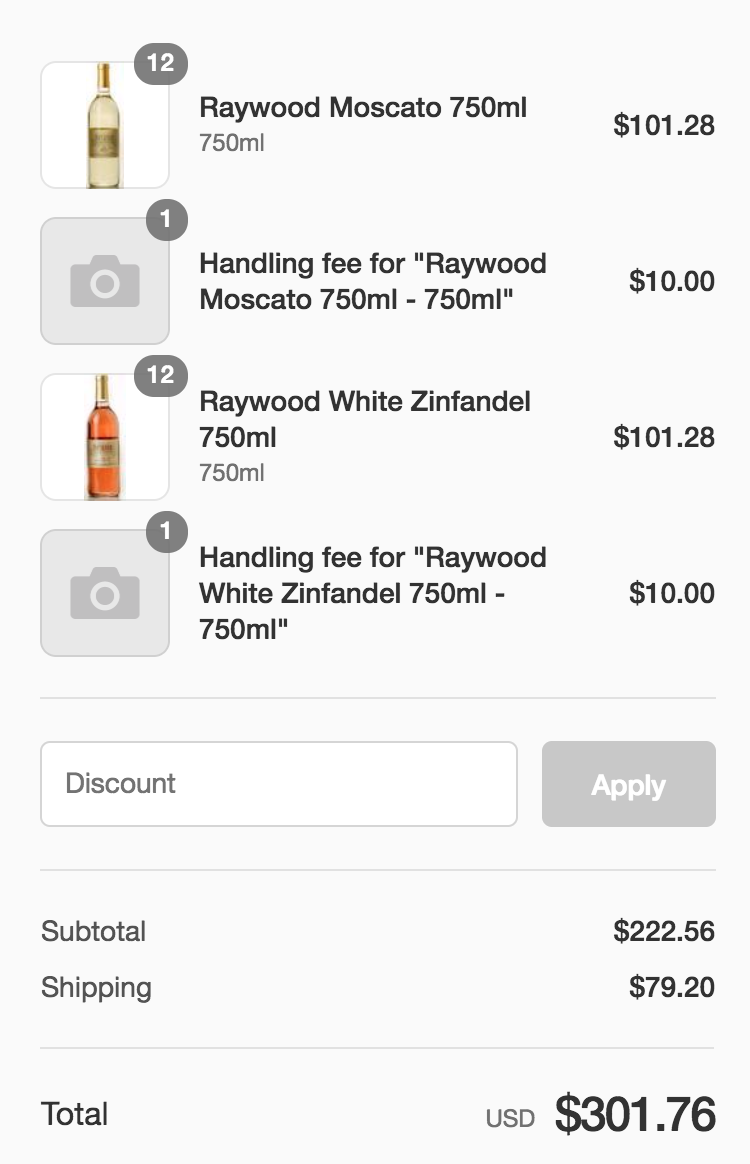Click the Shipping label
The image size is (750, 1164).
pyautogui.click(x=96, y=988)
